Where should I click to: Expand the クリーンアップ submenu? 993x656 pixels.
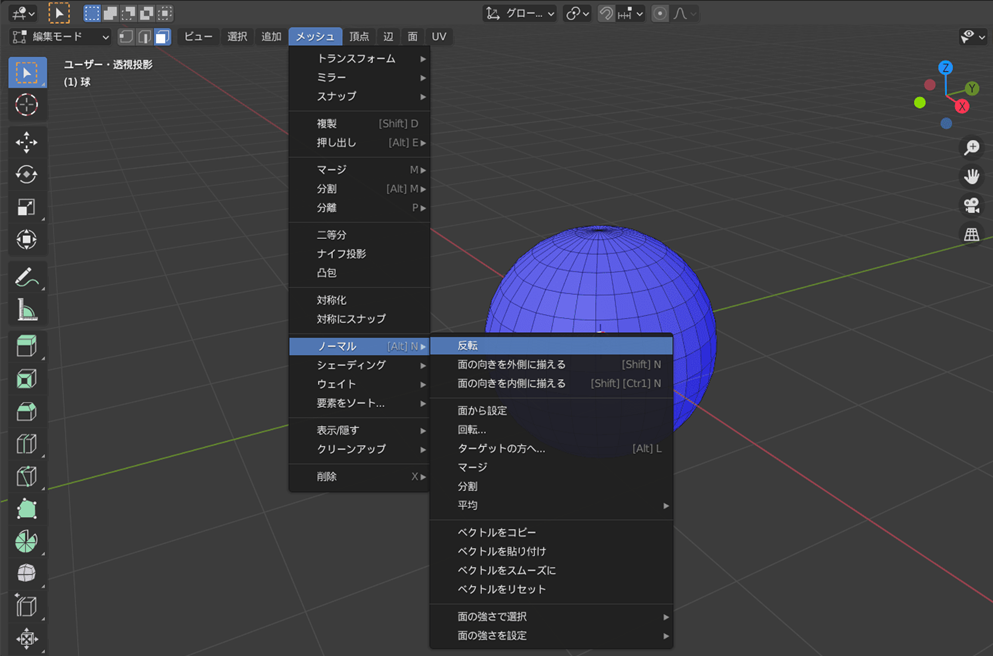pyautogui.click(x=359, y=449)
